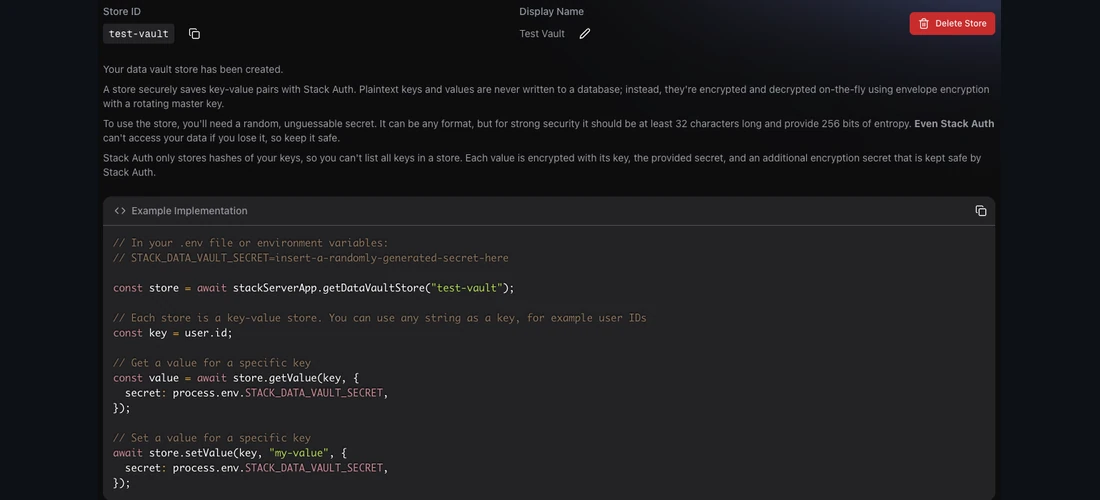Image resolution: width=1100 pixels, height=500 pixels.
Task: Edit the Test Vault display name
Action: (584, 34)
